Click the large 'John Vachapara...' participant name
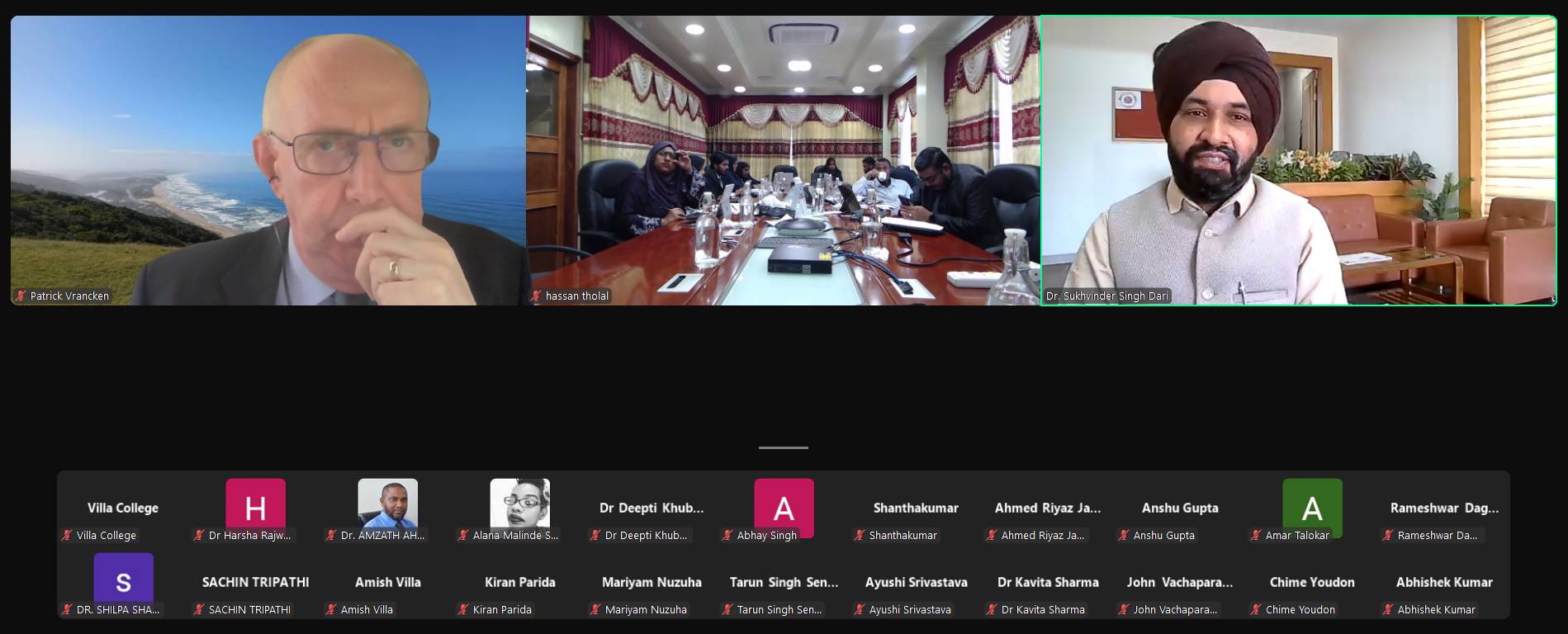The width and height of the screenshot is (1568, 634). tap(1180, 582)
